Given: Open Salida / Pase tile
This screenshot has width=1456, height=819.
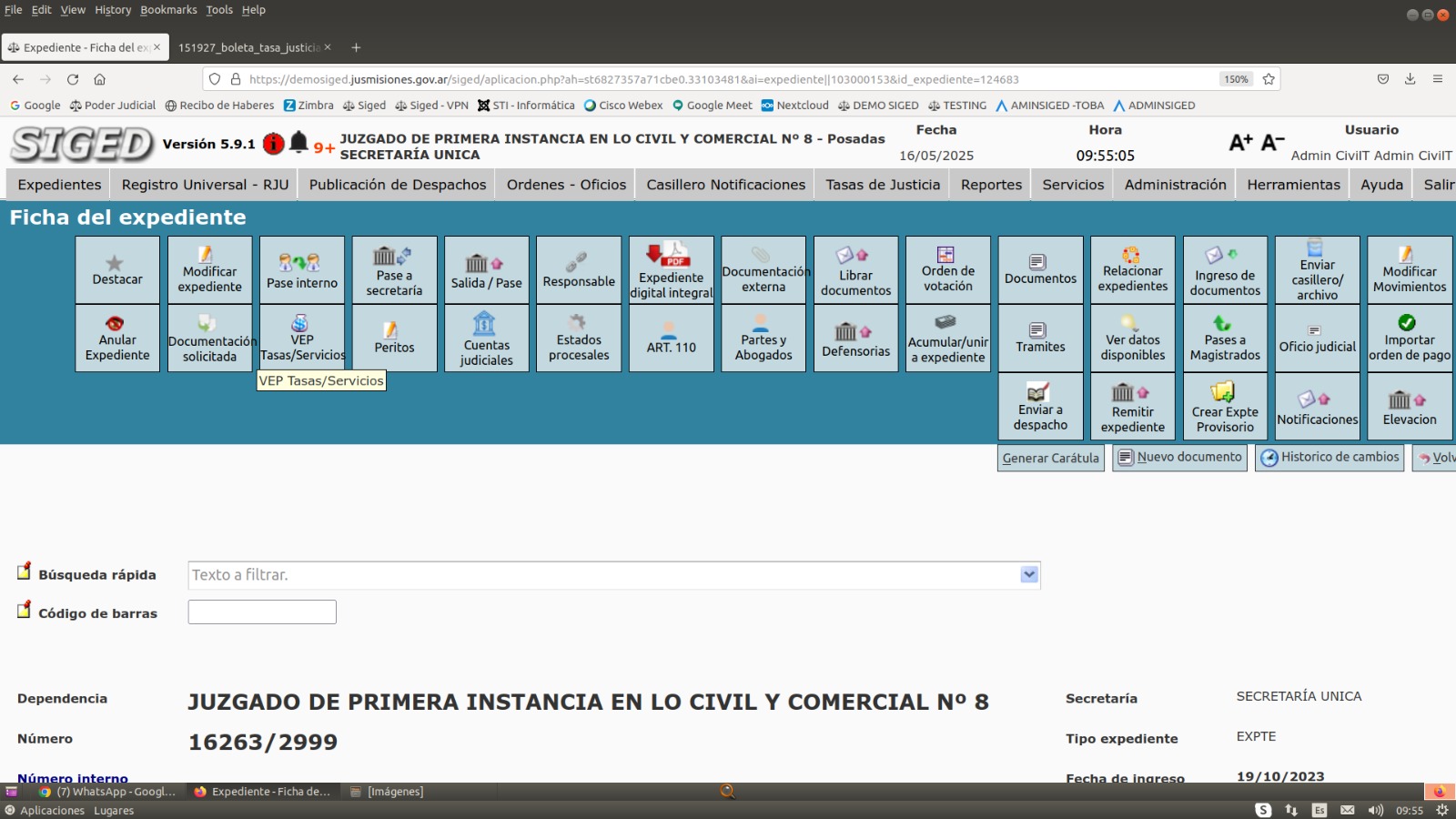Looking at the screenshot, I should [487, 270].
